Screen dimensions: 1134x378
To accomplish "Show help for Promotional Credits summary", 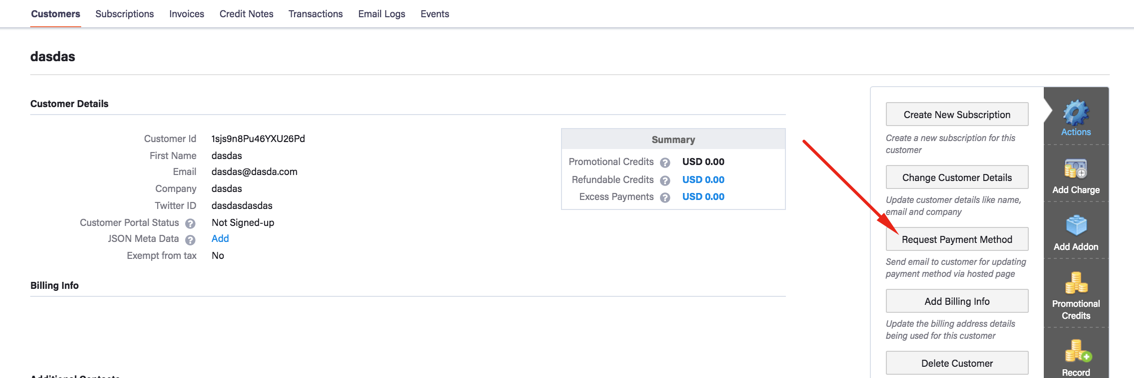I will [665, 163].
